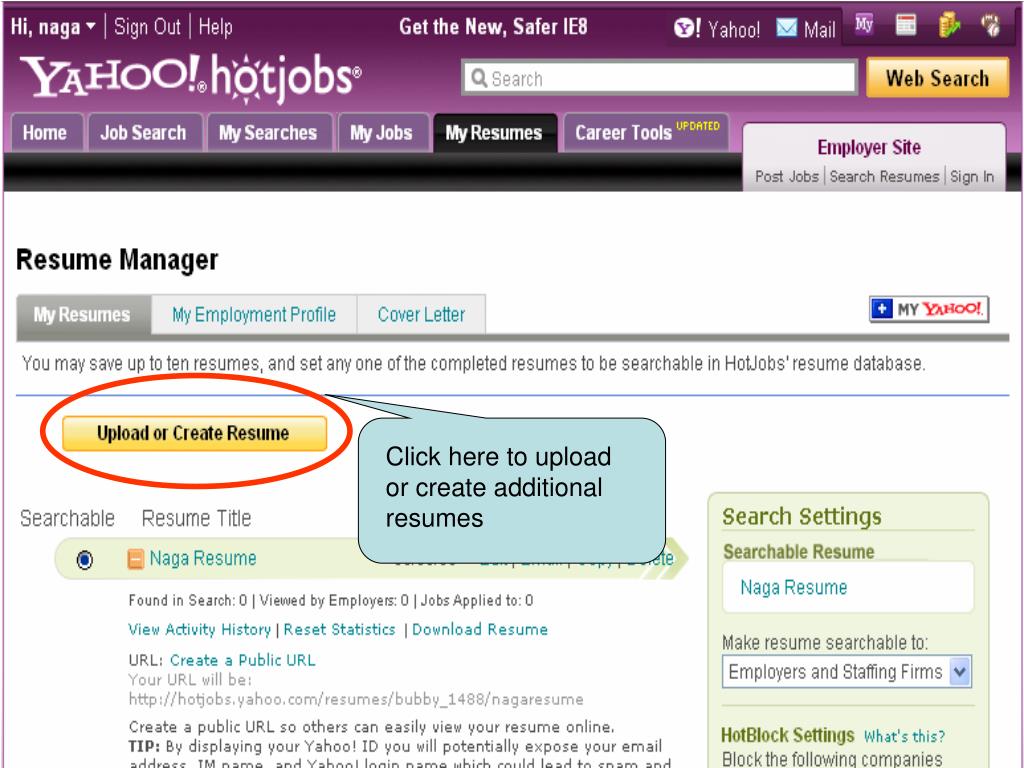The width and height of the screenshot is (1024, 768).
Task: Select the Searchable radio button for Naga Resume
Action: click(84, 560)
